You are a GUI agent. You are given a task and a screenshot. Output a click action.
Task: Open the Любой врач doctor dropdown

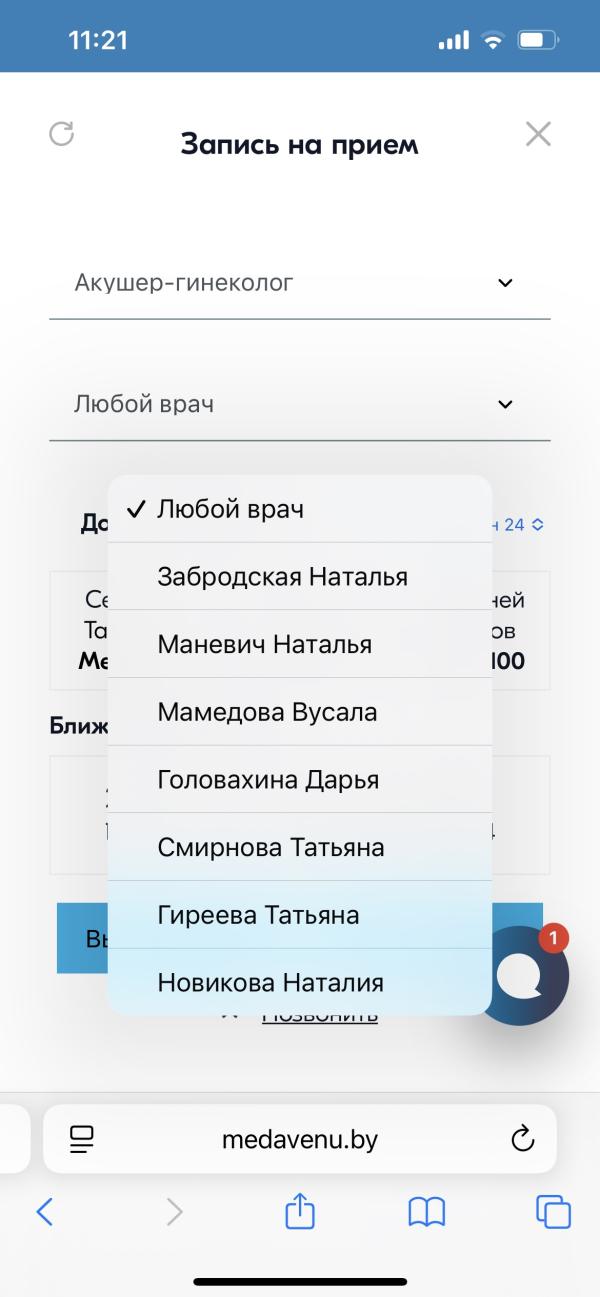300,404
